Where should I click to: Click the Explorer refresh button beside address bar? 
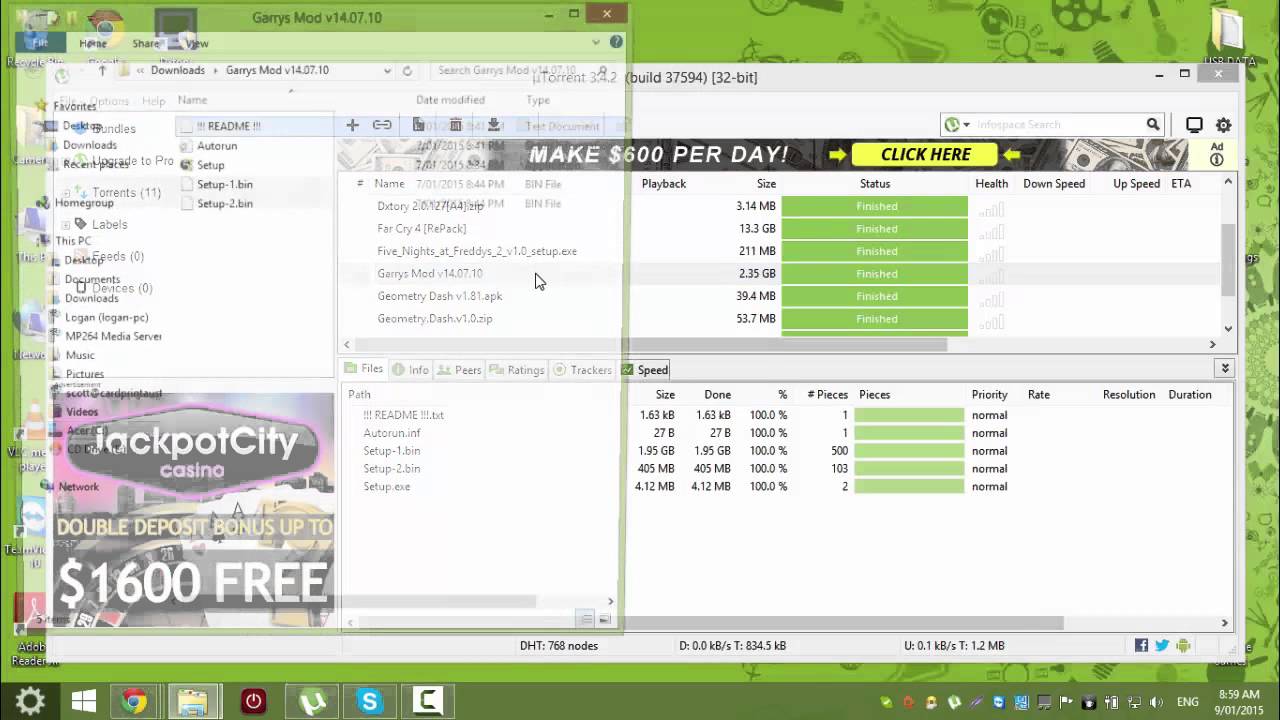point(407,71)
